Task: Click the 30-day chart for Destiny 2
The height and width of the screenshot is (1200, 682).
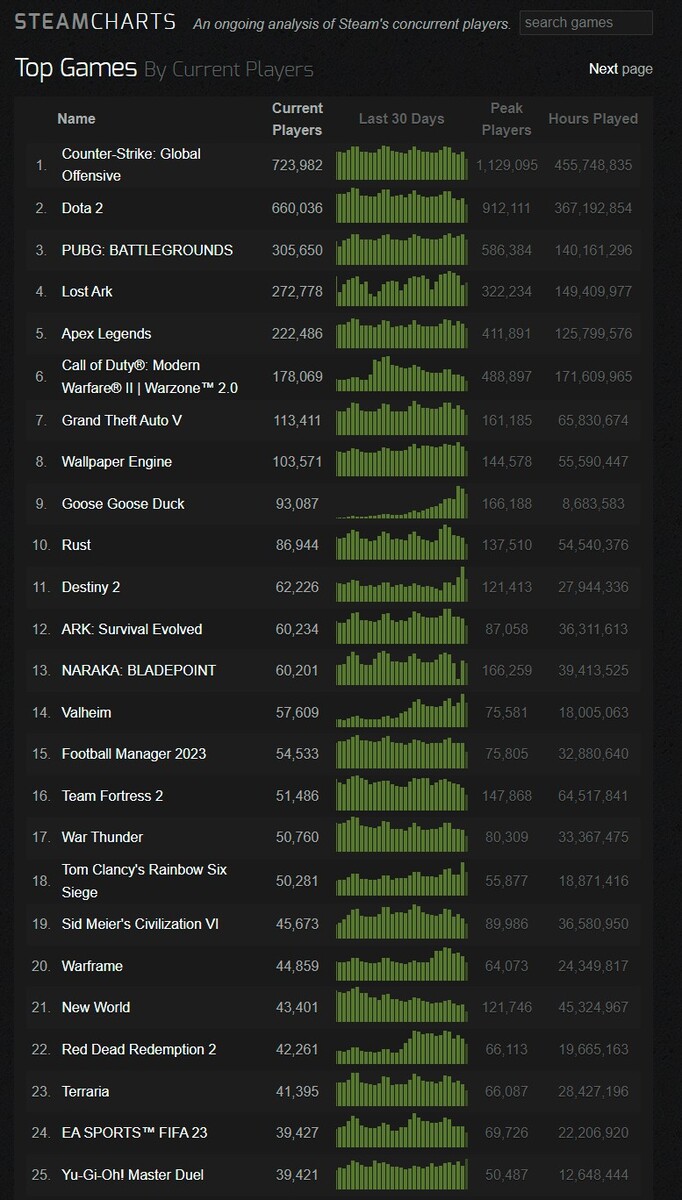Action: click(x=402, y=584)
